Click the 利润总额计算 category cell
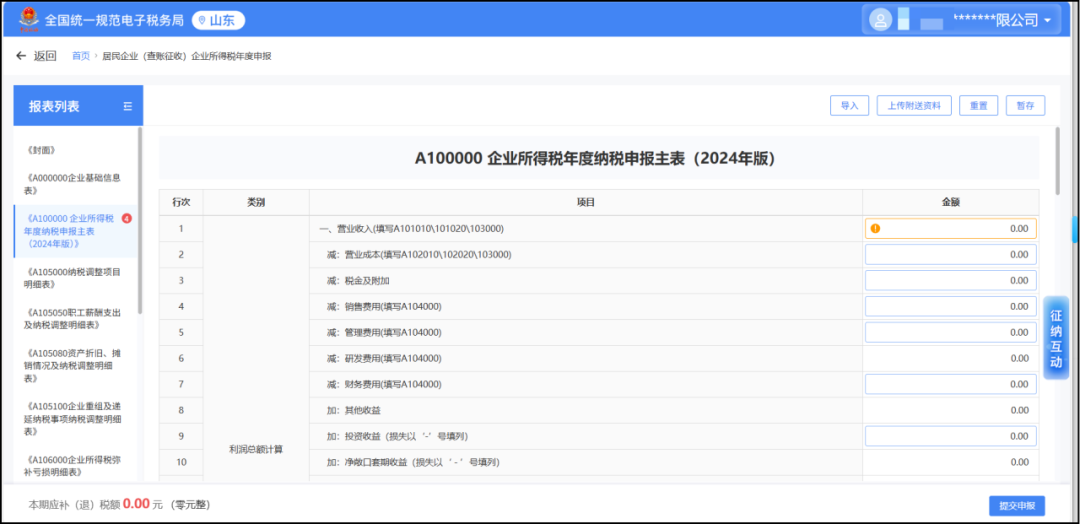 click(256, 450)
